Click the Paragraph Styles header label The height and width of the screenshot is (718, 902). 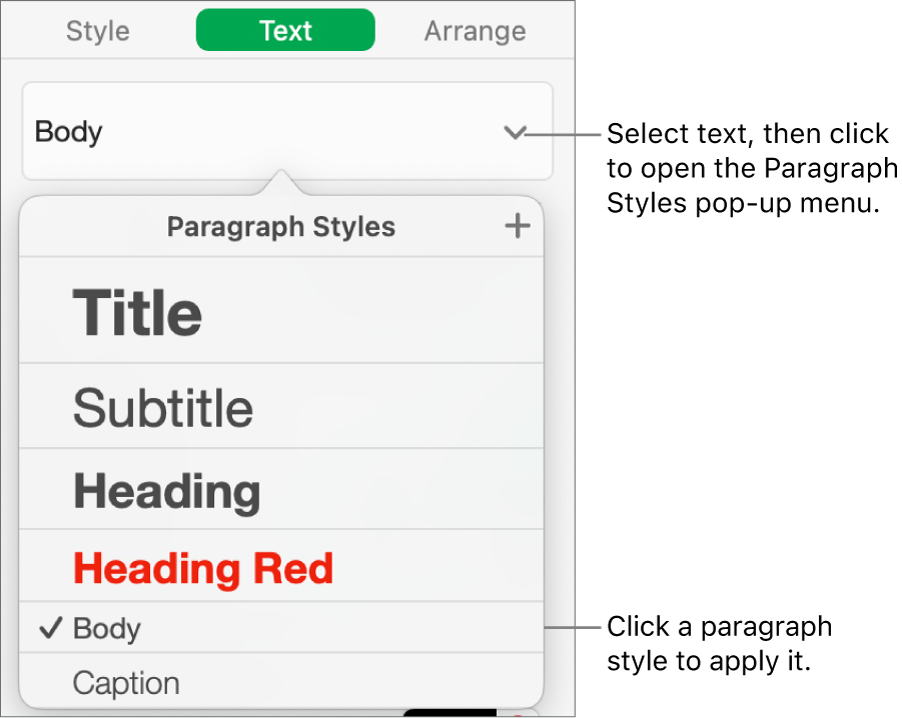pos(281,227)
